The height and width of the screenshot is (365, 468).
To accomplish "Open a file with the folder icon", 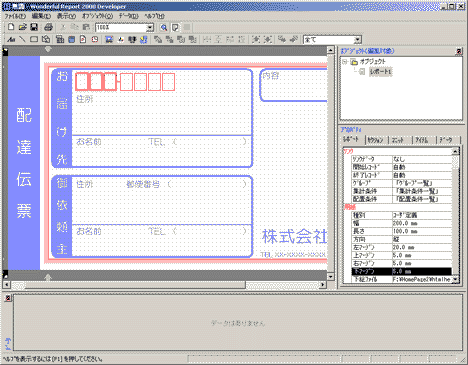I will coord(22,27).
